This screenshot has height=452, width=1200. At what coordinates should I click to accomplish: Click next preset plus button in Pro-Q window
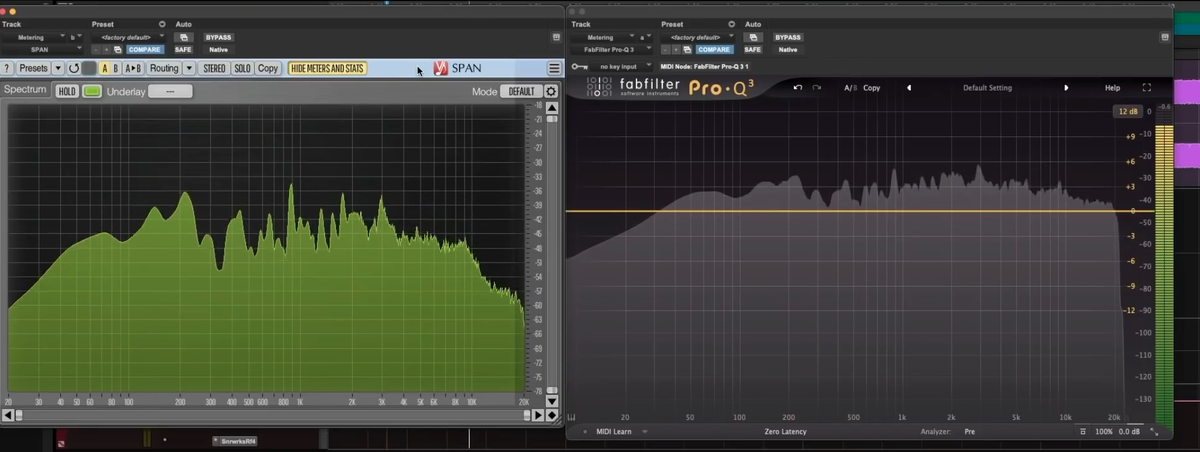point(676,49)
